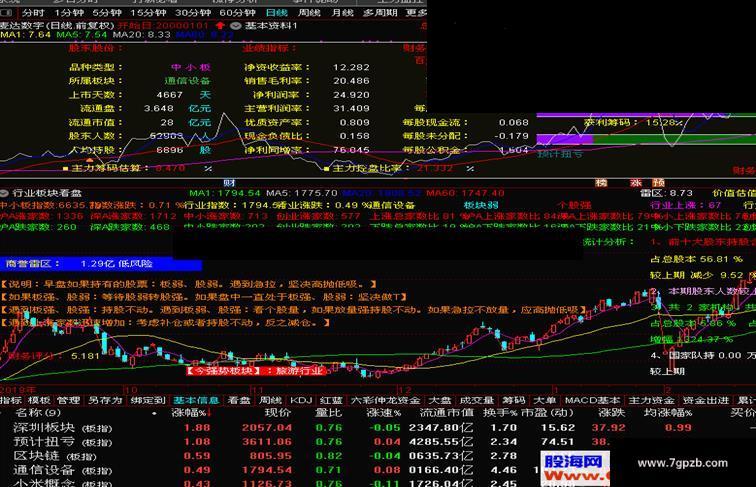The width and height of the screenshot is (756, 487).
Task: Click the yellow marker before 主力控盘比率
Action: [x=326, y=169]
